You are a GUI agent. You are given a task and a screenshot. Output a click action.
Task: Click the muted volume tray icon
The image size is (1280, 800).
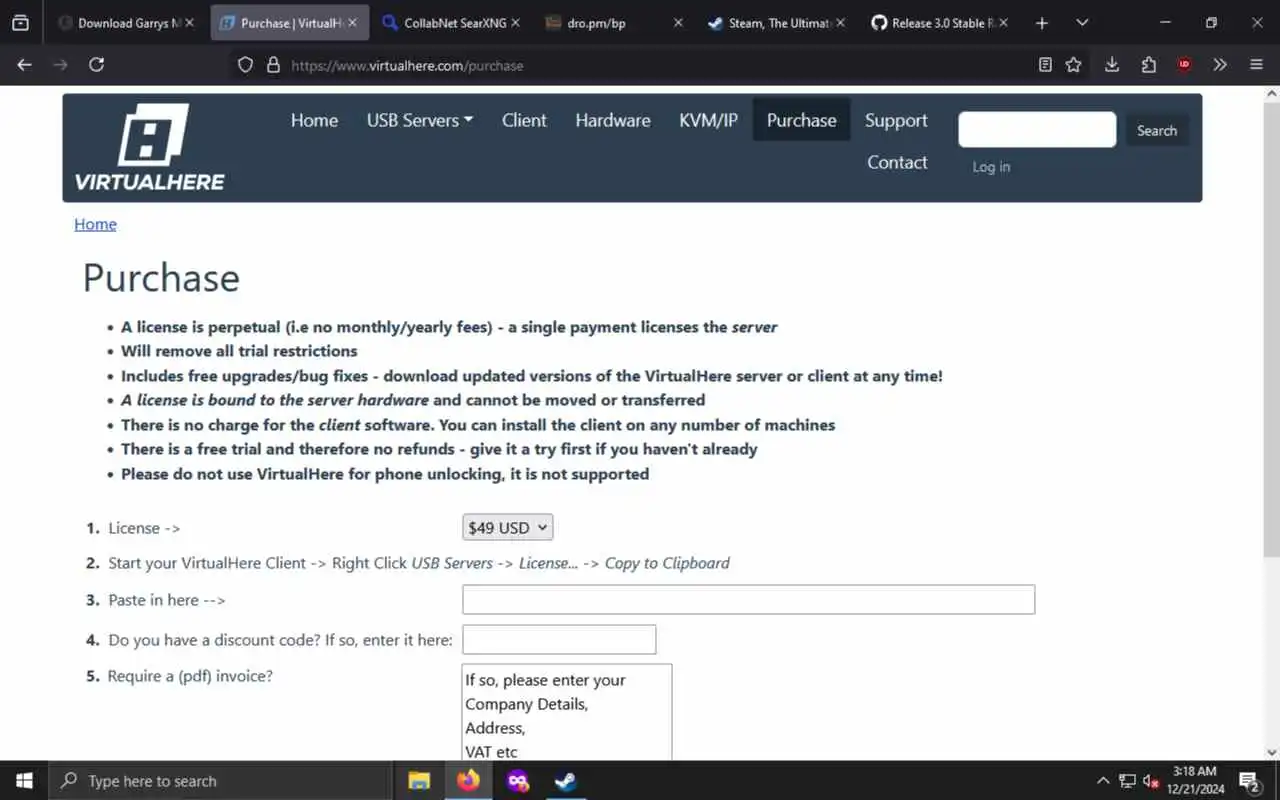(1151, 781)
